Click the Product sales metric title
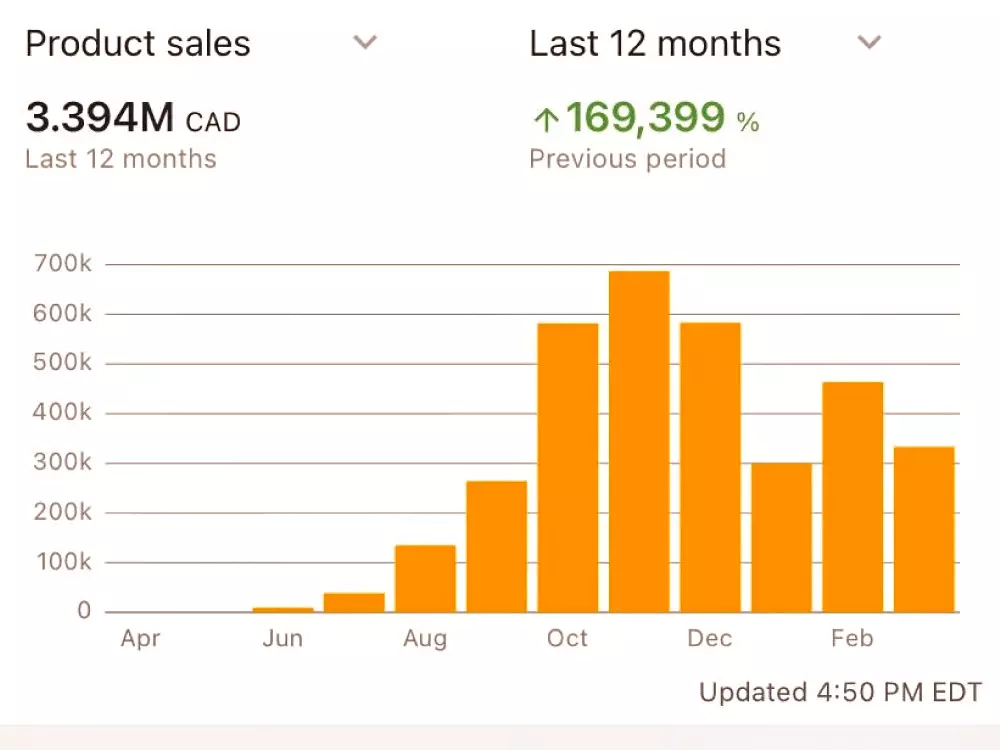1000x750 pixels. pos(138,44)
